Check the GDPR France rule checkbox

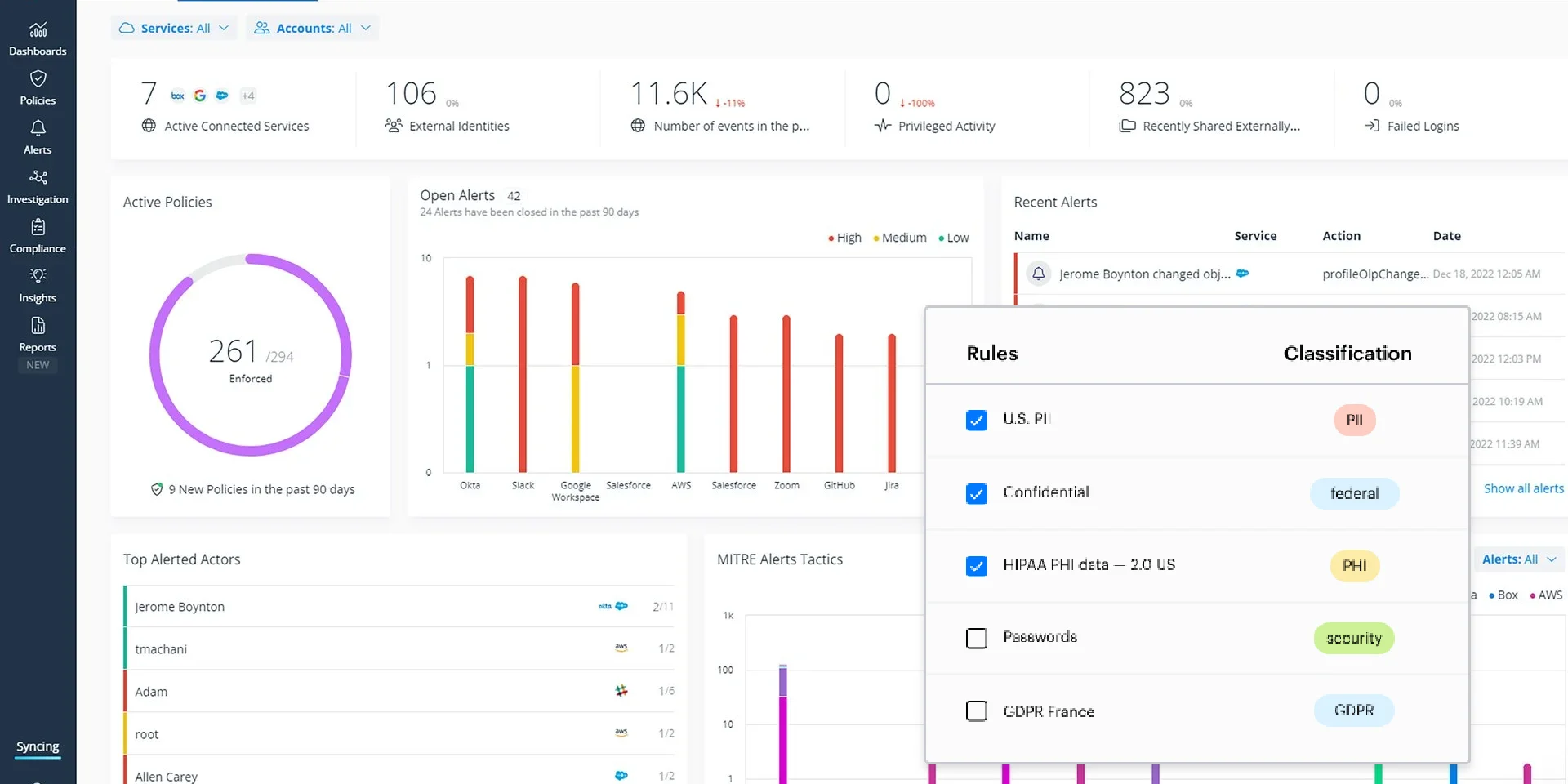click(976, 710)
